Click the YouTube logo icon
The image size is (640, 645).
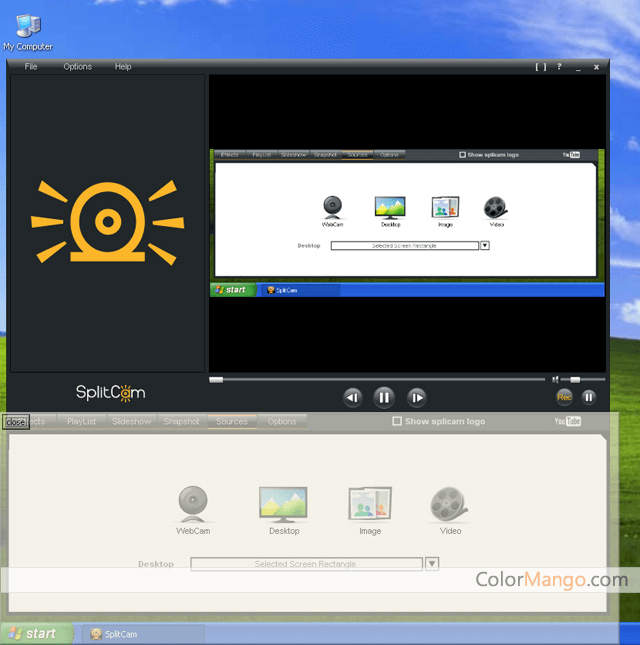point(567,422)
